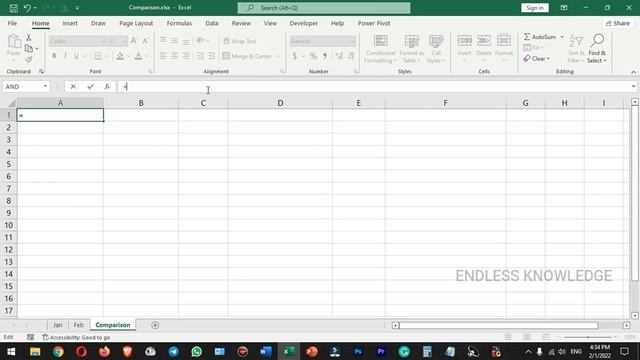The image size is (640, 360).
Task: Toggle Bold formatting
Action: coord(54,56)
